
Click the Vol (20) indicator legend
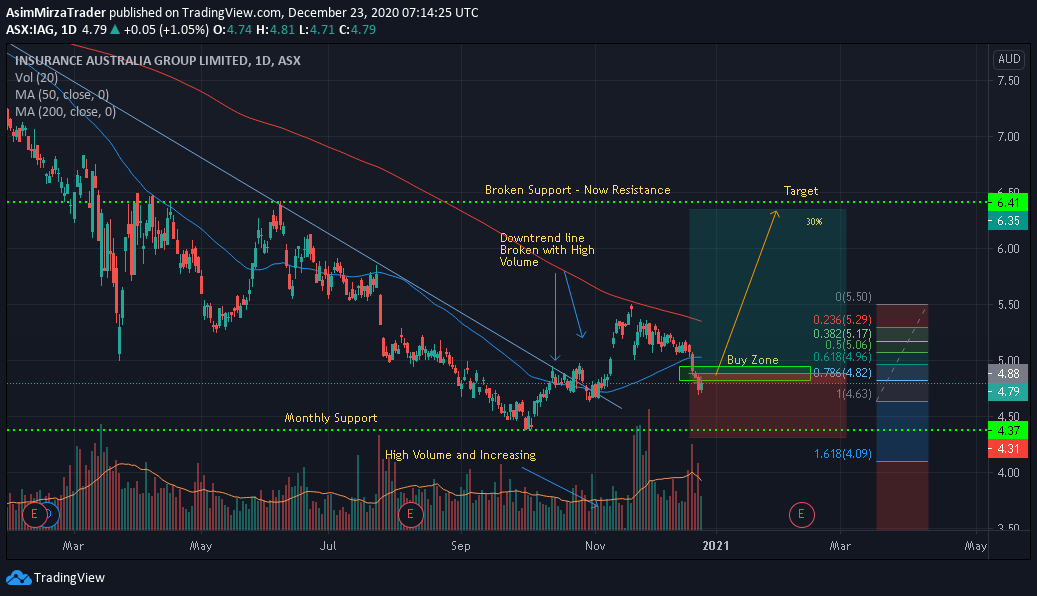point(36,77)
